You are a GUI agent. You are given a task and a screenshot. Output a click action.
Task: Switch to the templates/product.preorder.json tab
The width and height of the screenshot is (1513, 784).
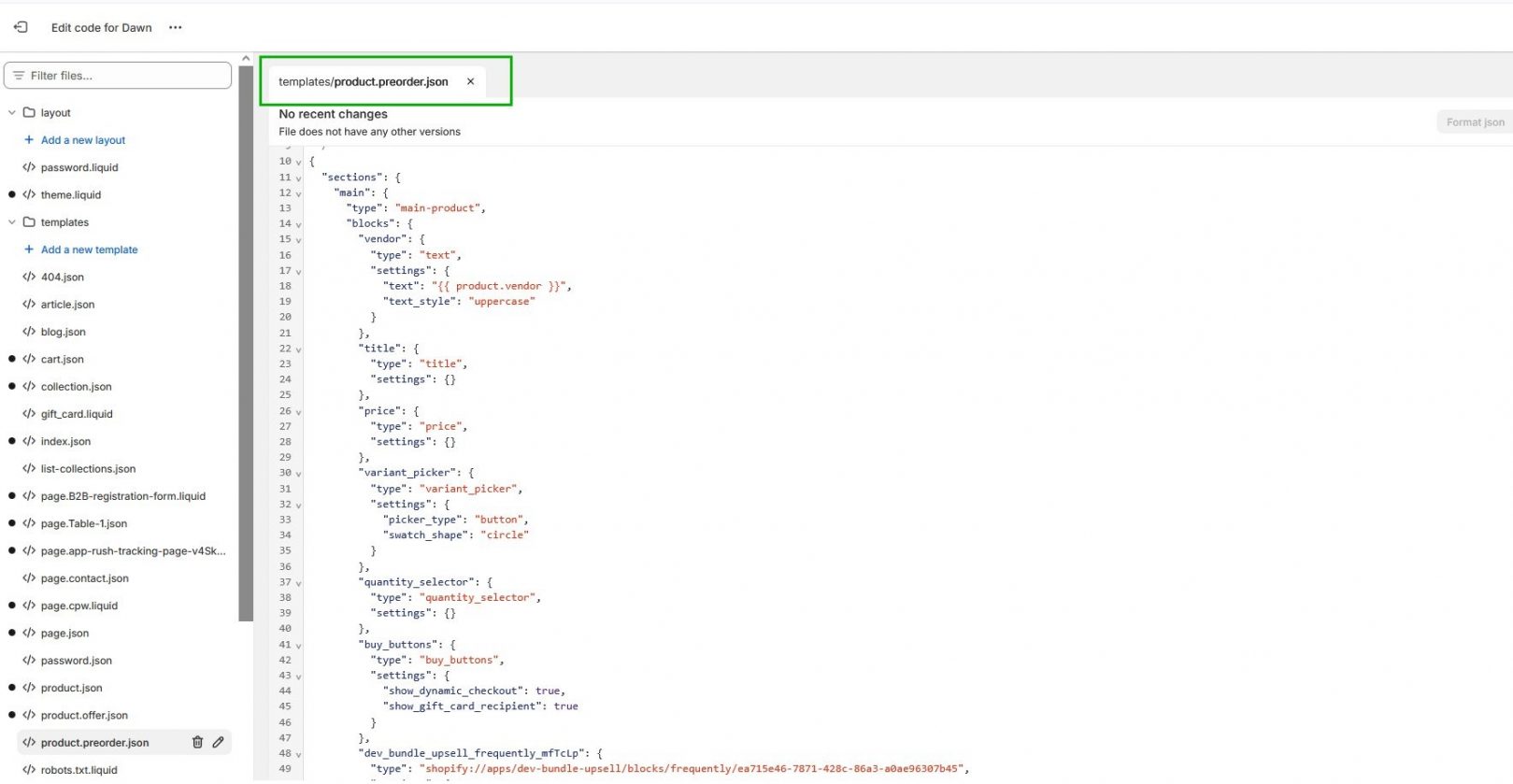tap(363, 81)
